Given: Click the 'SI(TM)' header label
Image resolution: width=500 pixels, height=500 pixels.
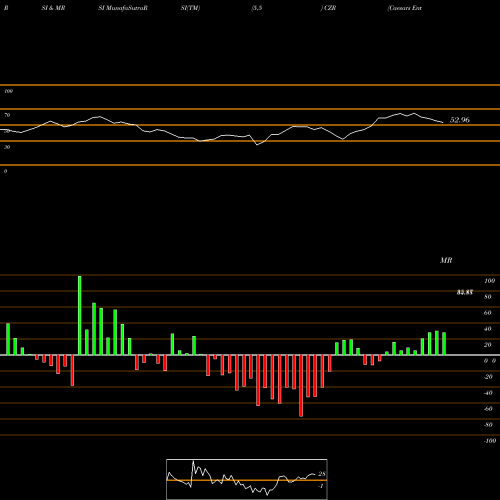Looking at the screenshot, I should [190, 8].
